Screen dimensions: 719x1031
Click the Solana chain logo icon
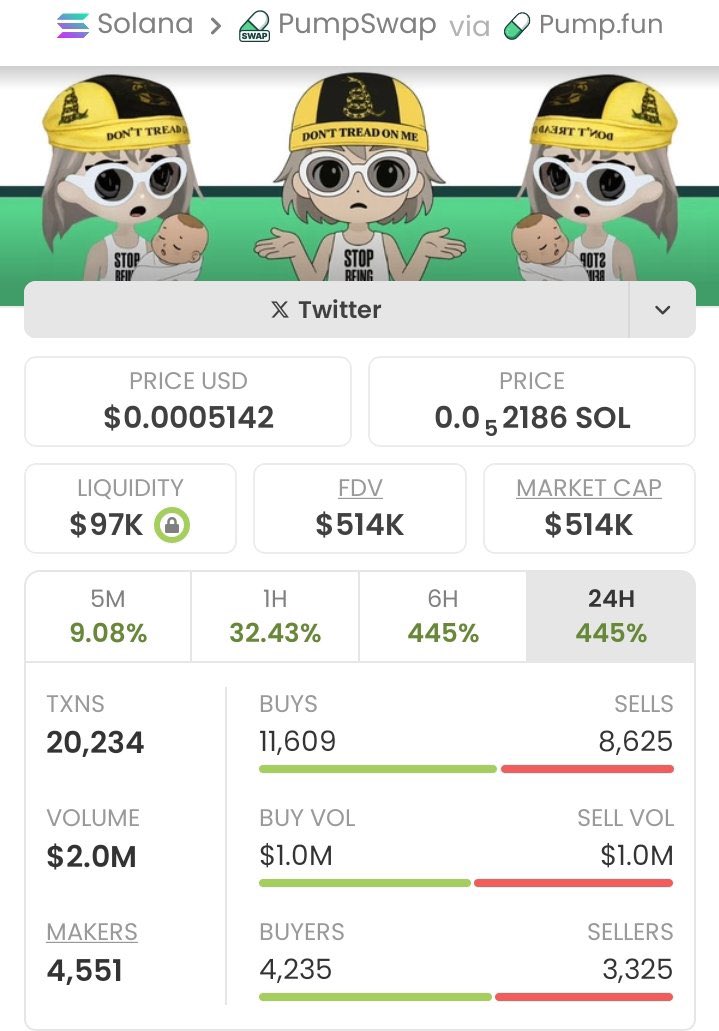pos(72,26)
